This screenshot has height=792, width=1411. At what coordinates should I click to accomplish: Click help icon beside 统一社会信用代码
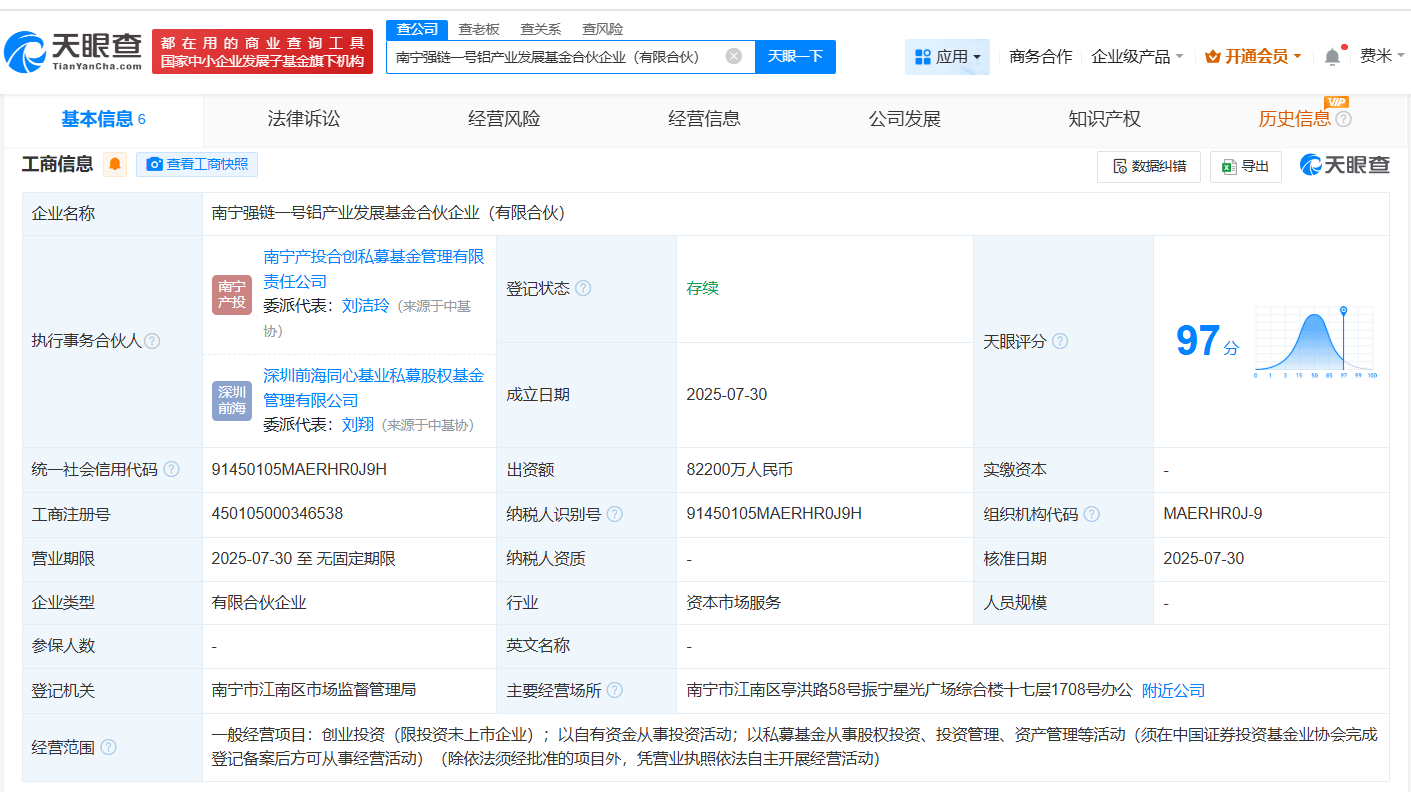click(172, 470)
